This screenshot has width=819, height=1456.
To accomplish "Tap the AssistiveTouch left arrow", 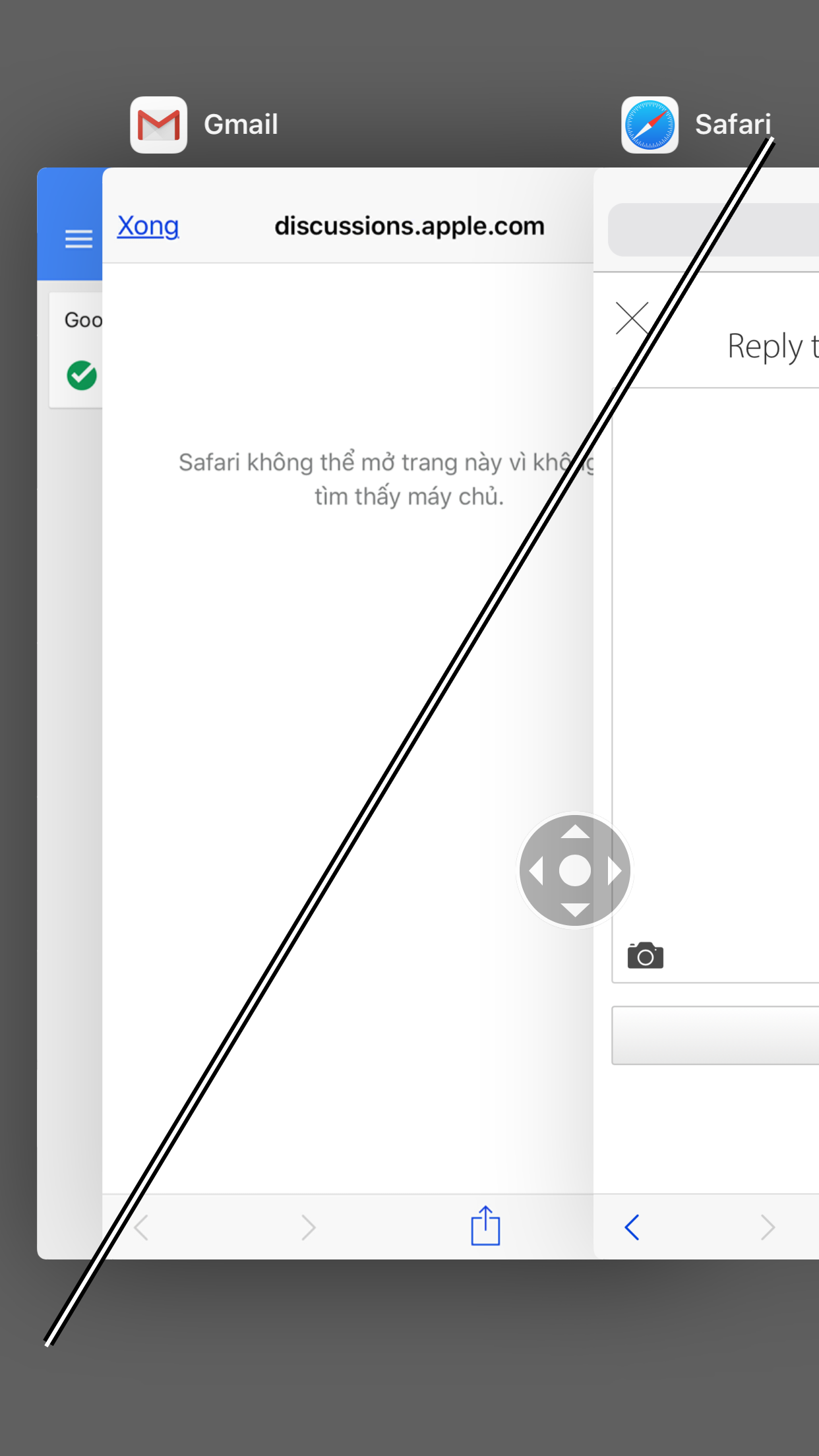I will tap(536, 871).
